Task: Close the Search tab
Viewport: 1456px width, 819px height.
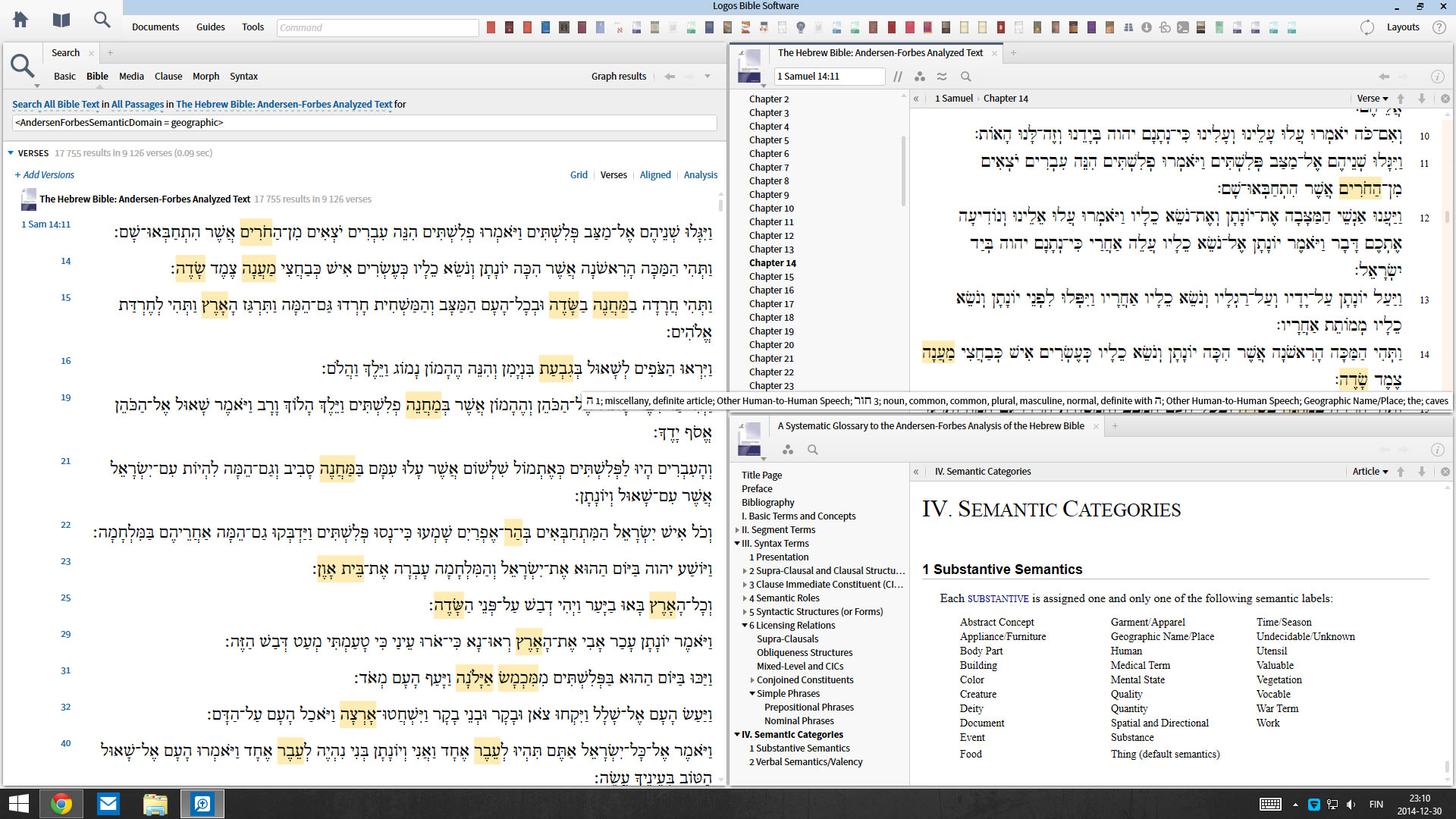Action: (x=91, y=53)
